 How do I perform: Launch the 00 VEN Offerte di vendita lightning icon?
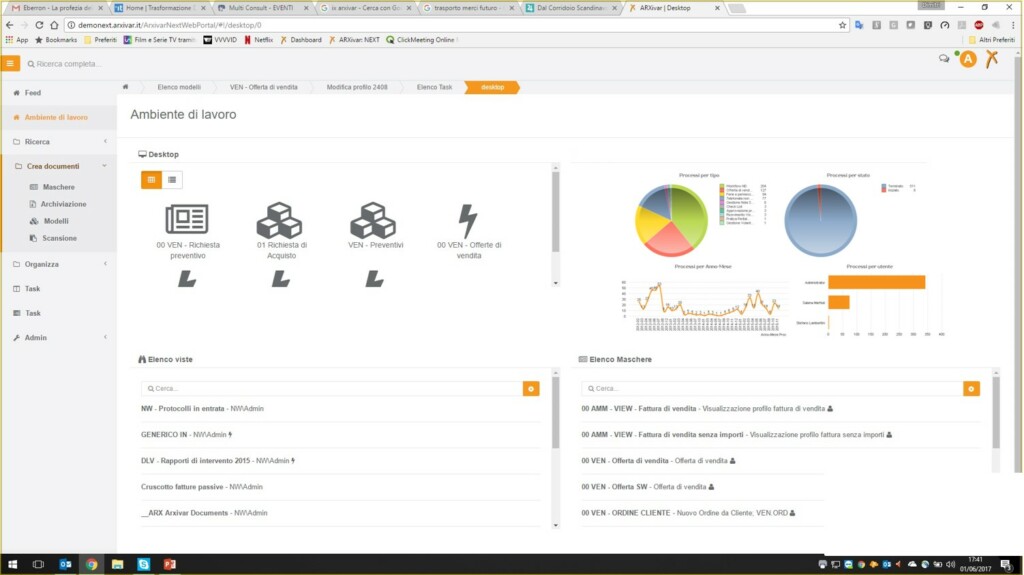click(x=467, y=220)
